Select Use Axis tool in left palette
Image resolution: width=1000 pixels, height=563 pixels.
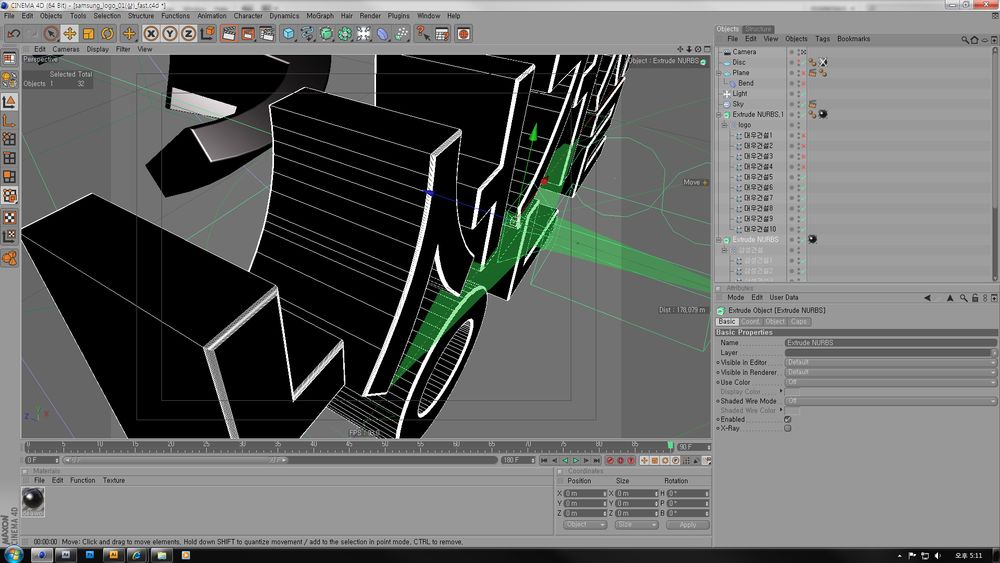[x=10, y=121]
